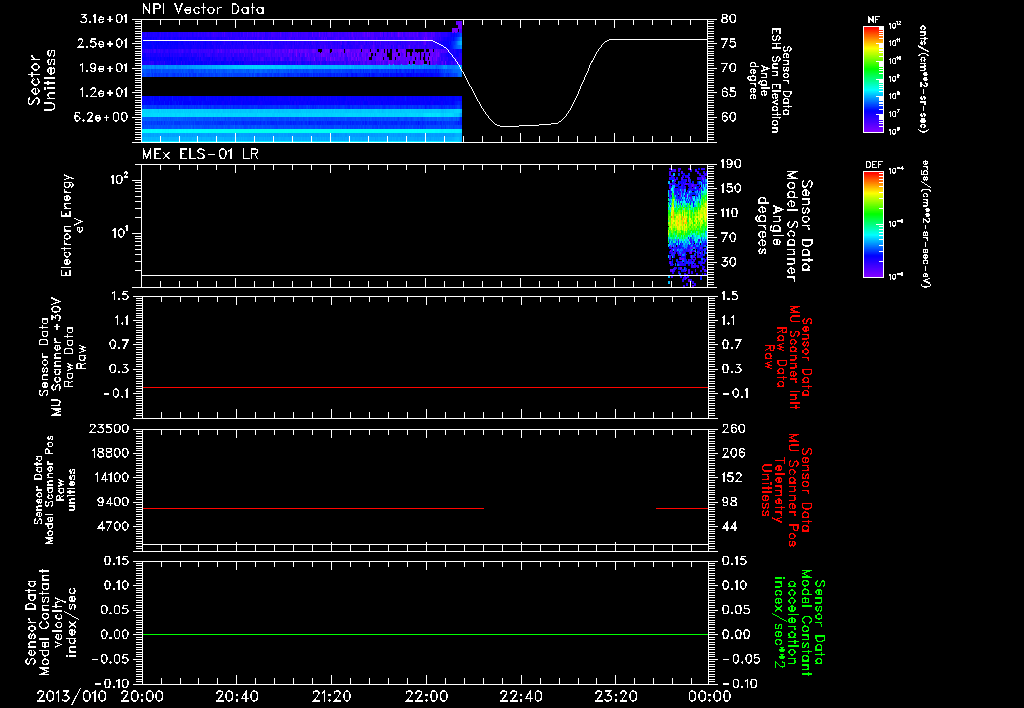Click the 'Sector Unitless' axis label

pyautogui.click(x=42, y=80)
